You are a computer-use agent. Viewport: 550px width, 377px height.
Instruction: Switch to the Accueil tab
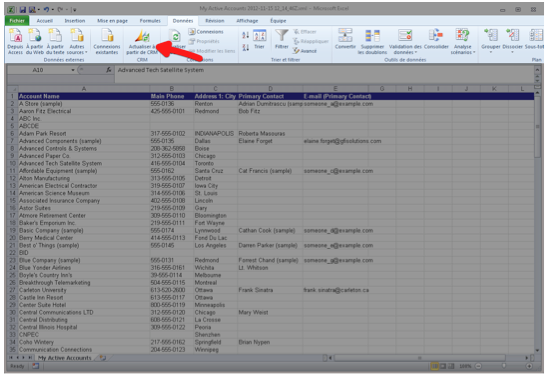pos(45,21)
